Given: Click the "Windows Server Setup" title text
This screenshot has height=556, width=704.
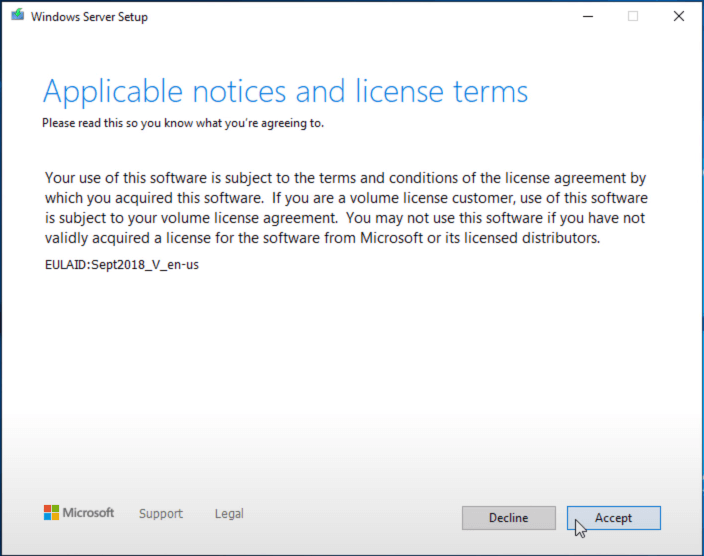Looking at the screenshot, I should point(90,17).
